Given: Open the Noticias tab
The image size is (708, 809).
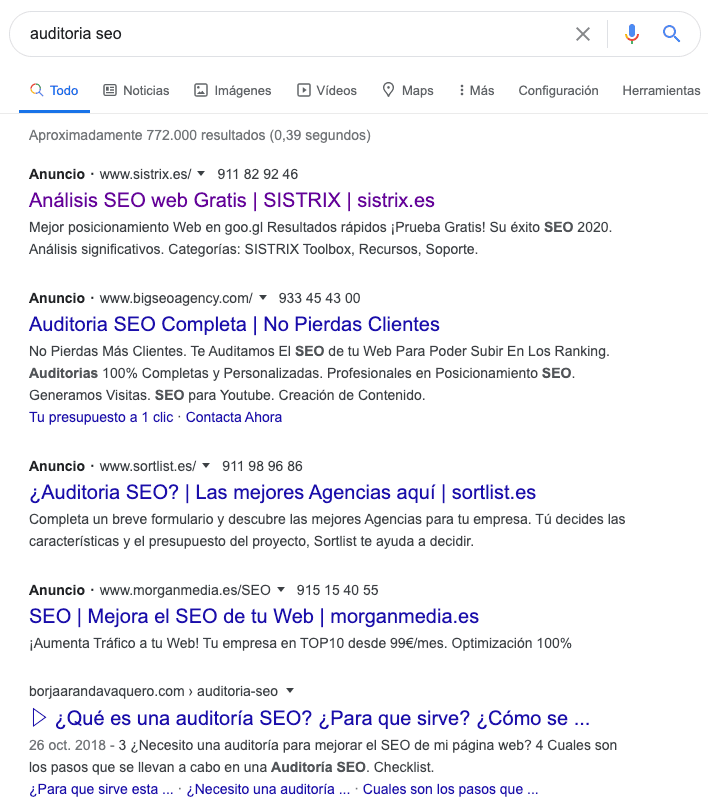Looking at the screenshot, I should tap(136, 90).
